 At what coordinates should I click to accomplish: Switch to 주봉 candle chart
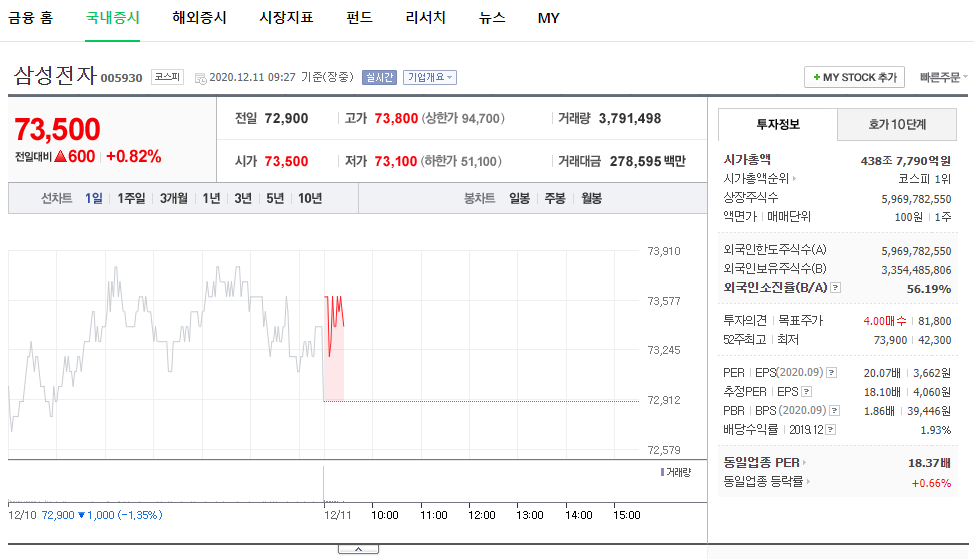click(555, 198)
